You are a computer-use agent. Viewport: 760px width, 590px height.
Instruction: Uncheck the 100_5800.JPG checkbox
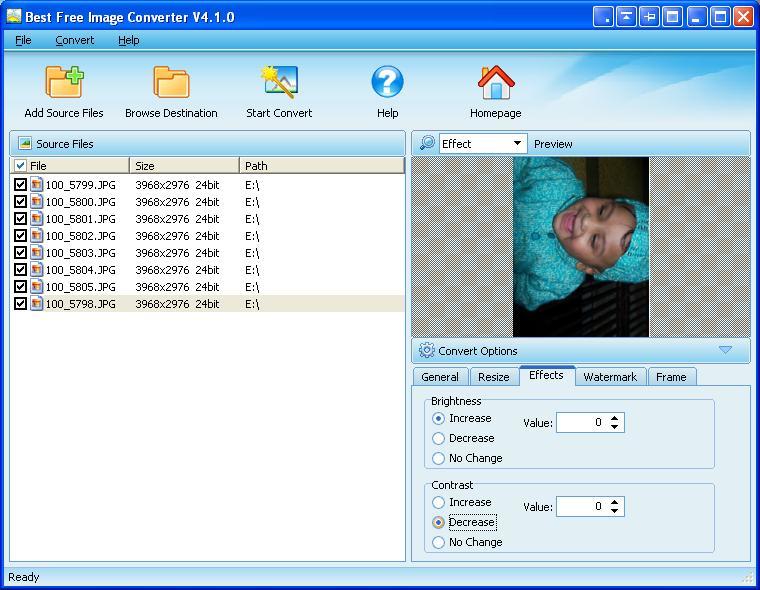click(20, 201)
